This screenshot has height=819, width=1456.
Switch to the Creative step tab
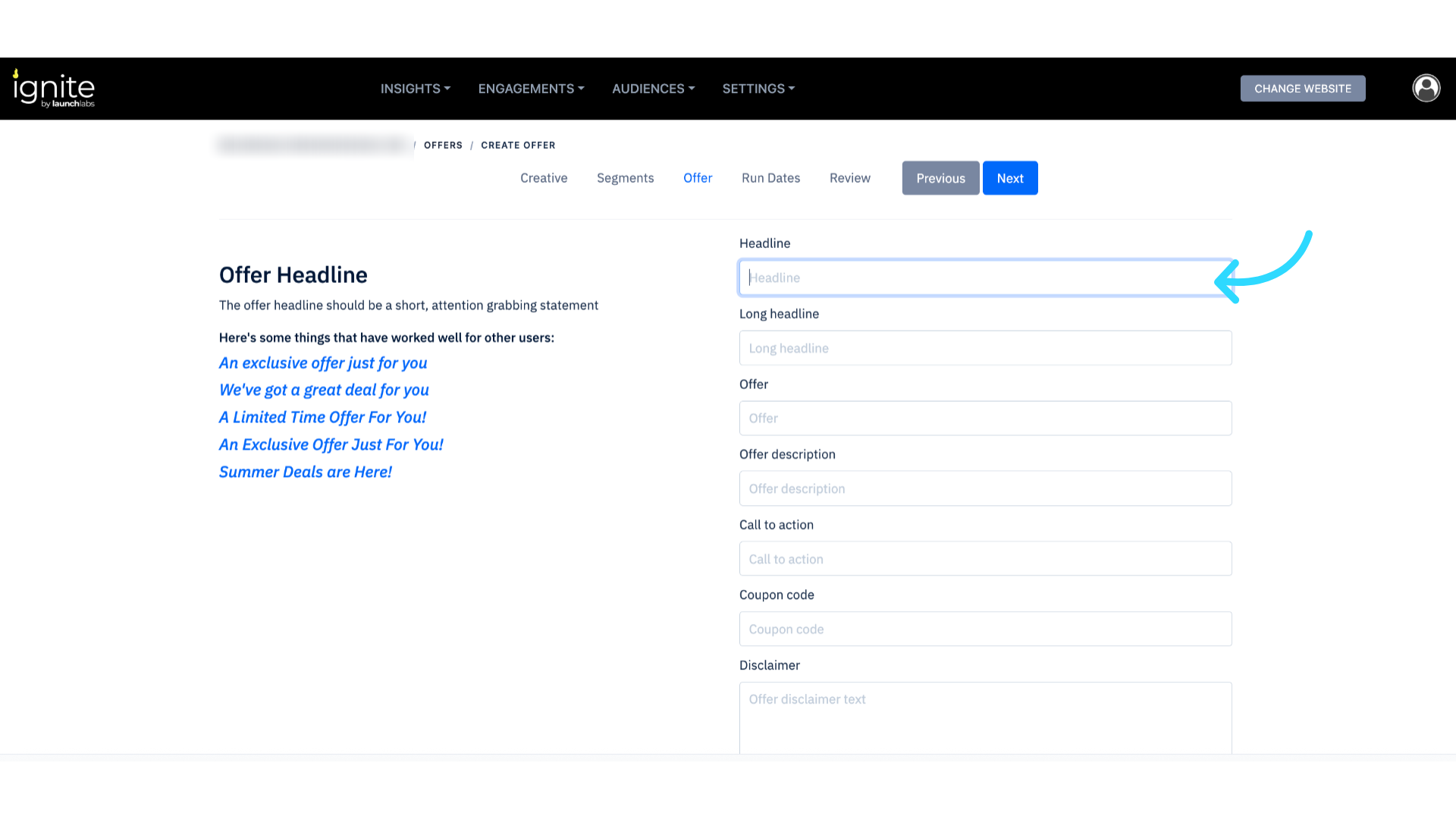click(544, 178)
